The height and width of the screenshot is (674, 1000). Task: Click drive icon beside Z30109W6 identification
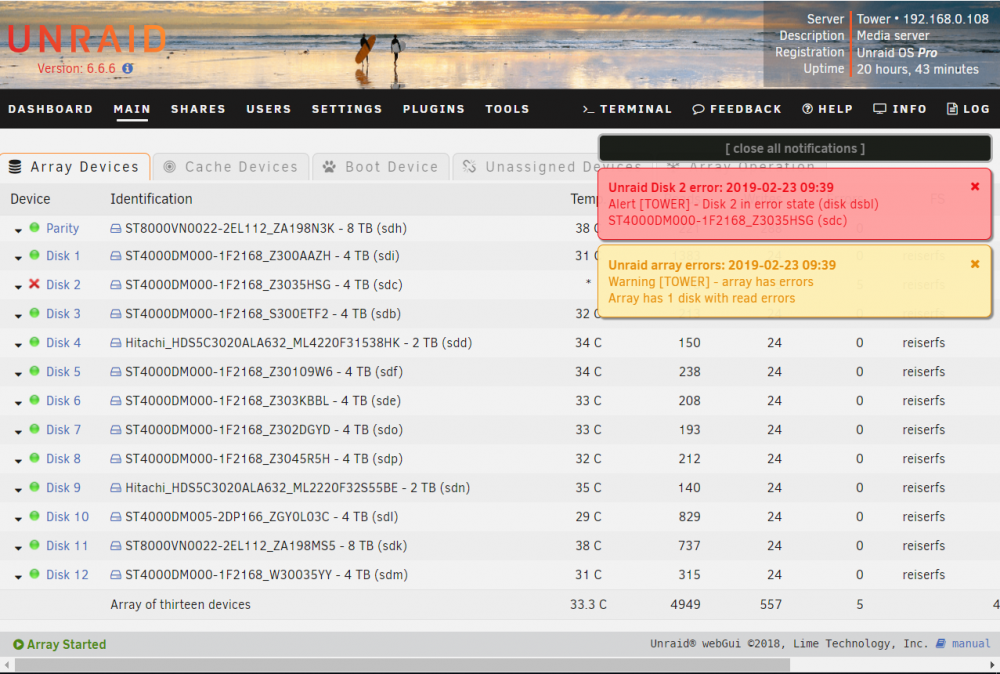115,372
